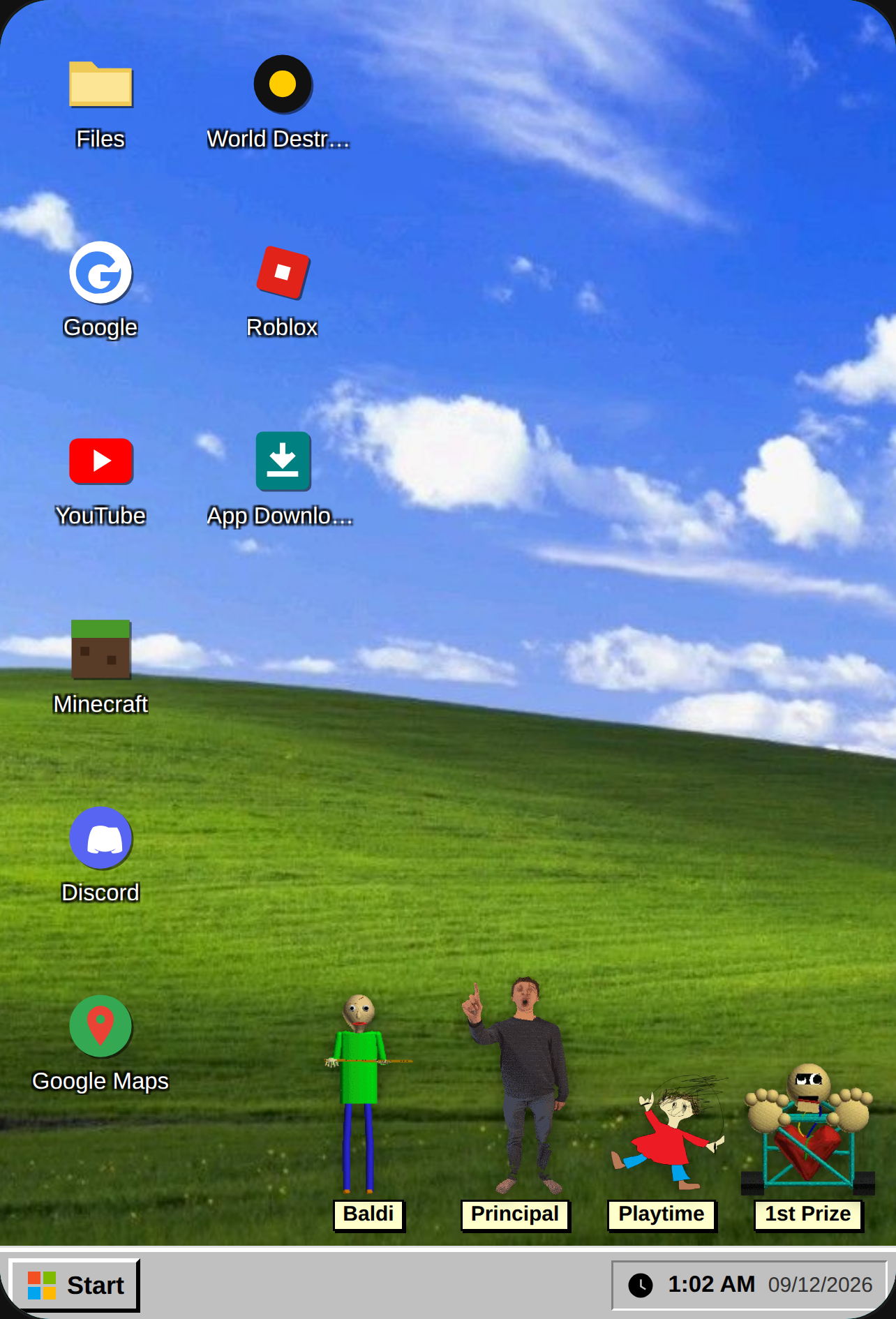Open the Google Maps pin icon
This screenshot has width=896, height=1319.
tap(100, 1026)
